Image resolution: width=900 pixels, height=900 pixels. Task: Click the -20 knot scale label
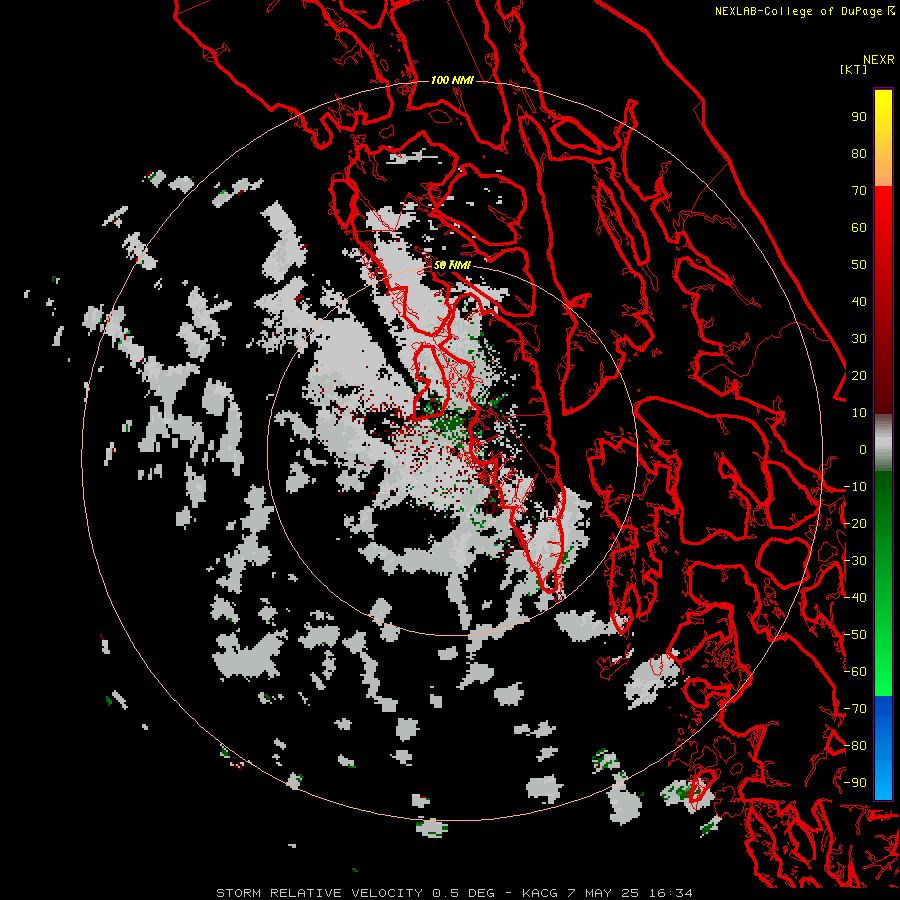pyautogui.click(x=855, y=524)
